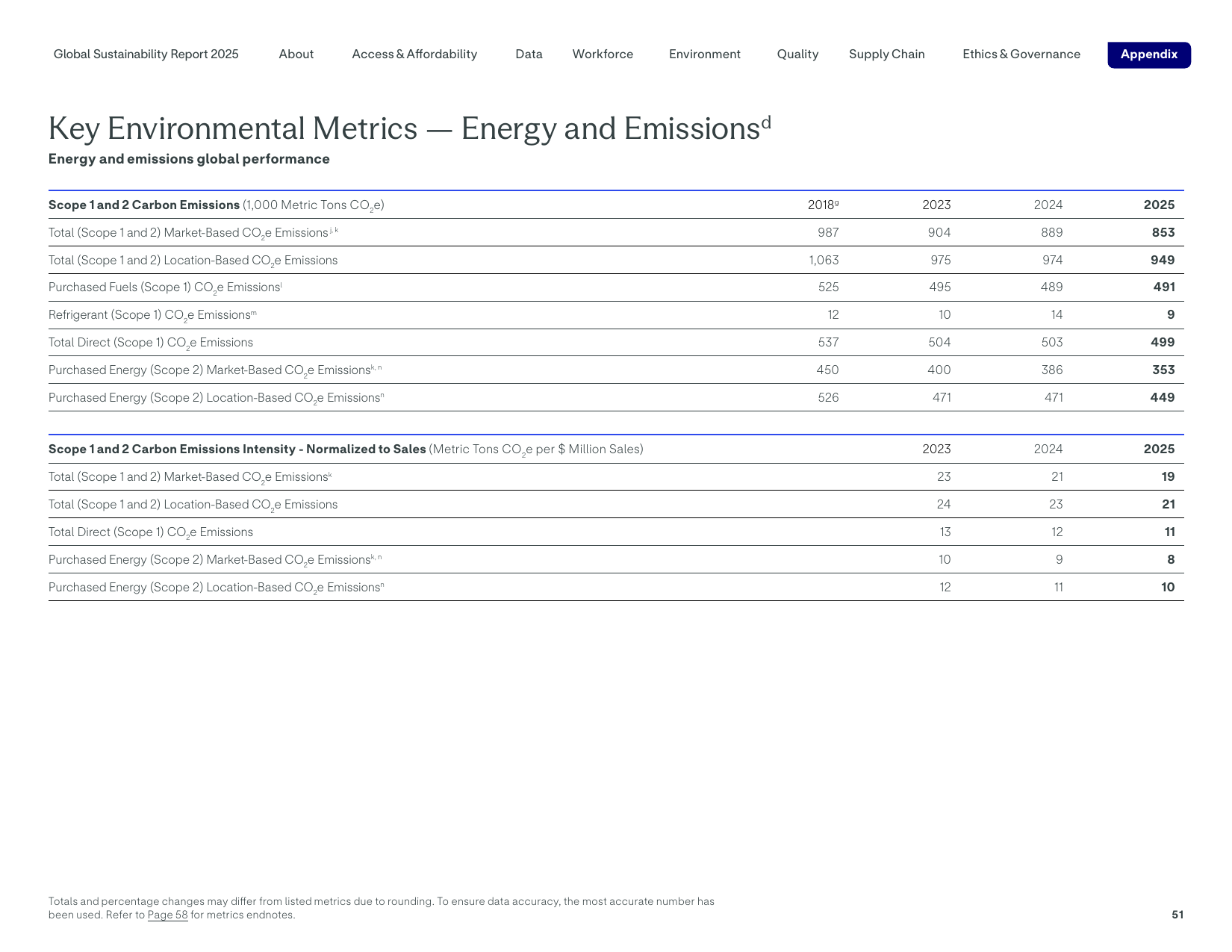Click the 987 market-based emissions value

828,233
